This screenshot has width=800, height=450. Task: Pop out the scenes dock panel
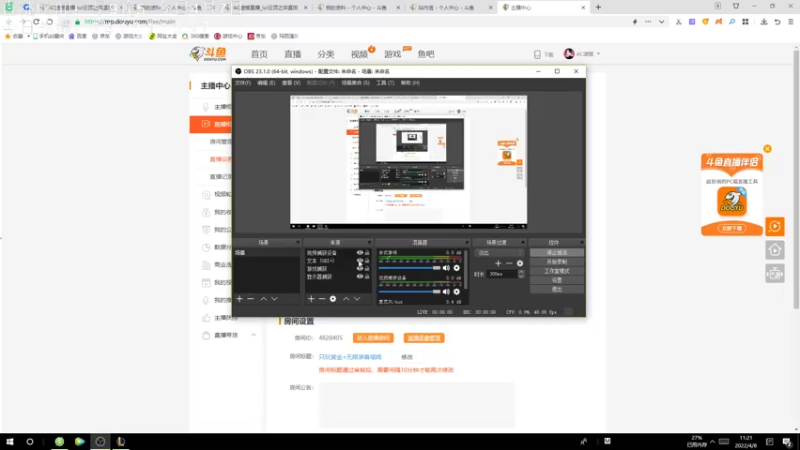298,242
